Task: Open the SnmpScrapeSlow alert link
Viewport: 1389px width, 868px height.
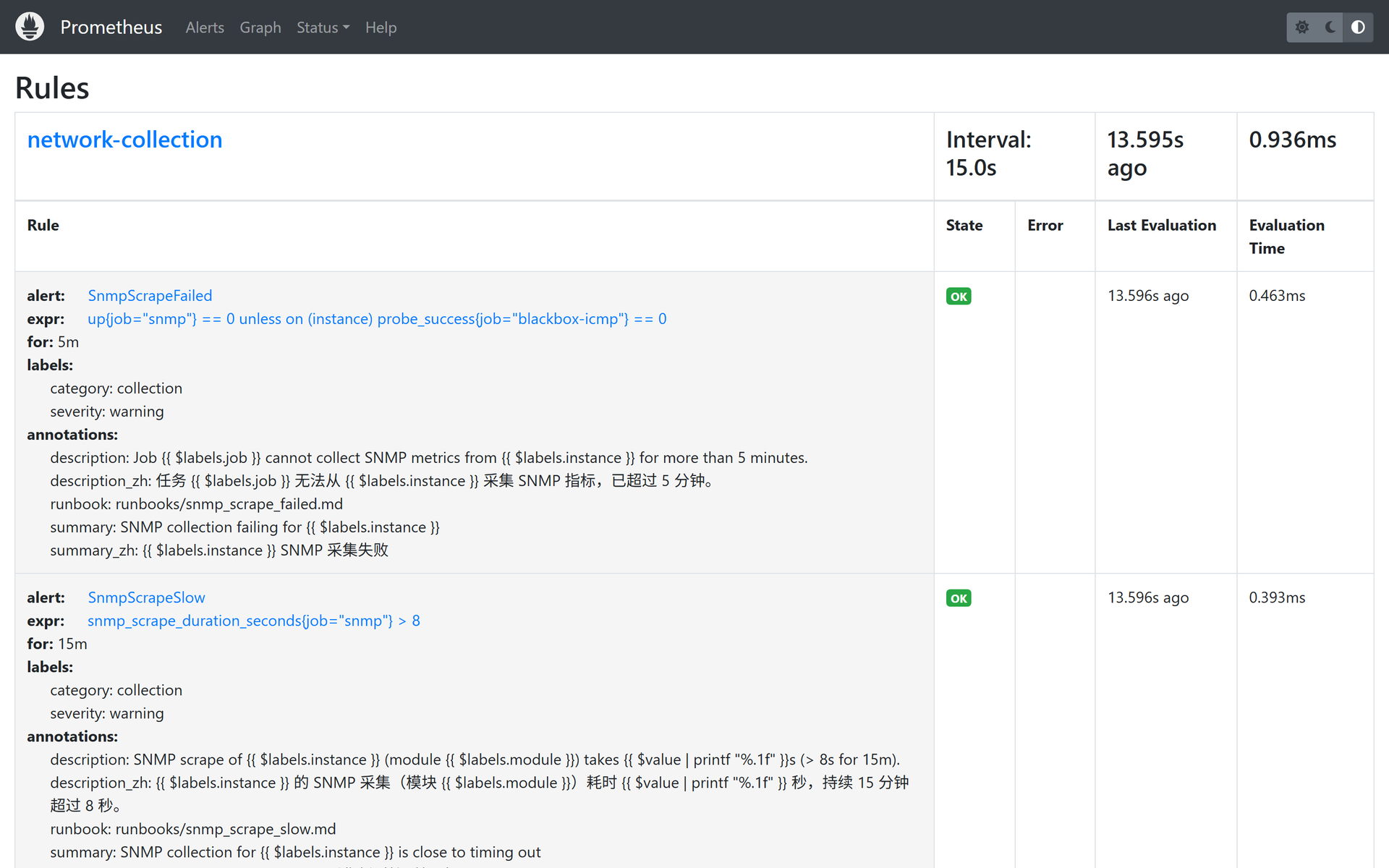Action: [x=146, y=597]
